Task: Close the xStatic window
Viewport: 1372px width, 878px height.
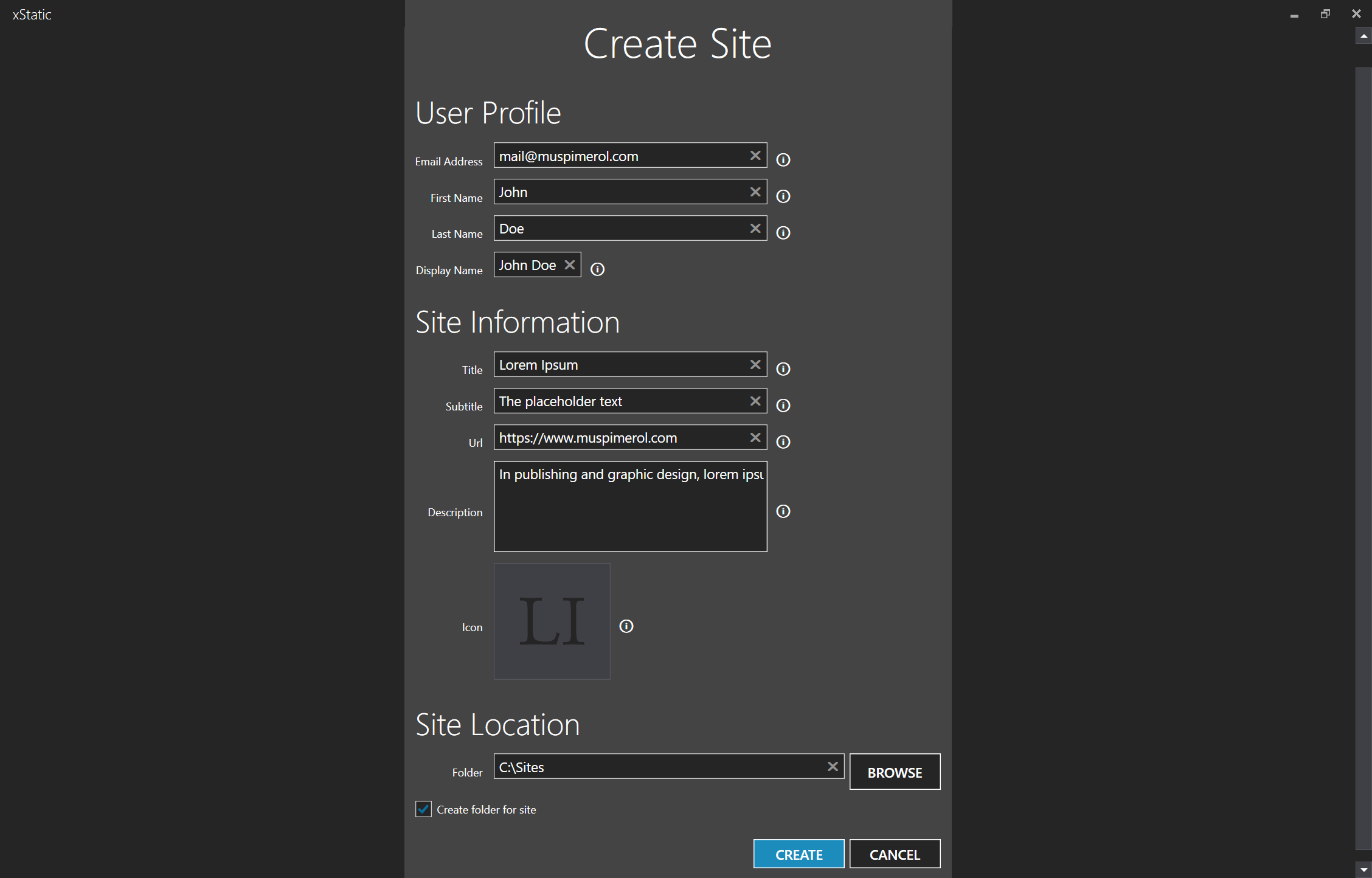Action: 1356,14
